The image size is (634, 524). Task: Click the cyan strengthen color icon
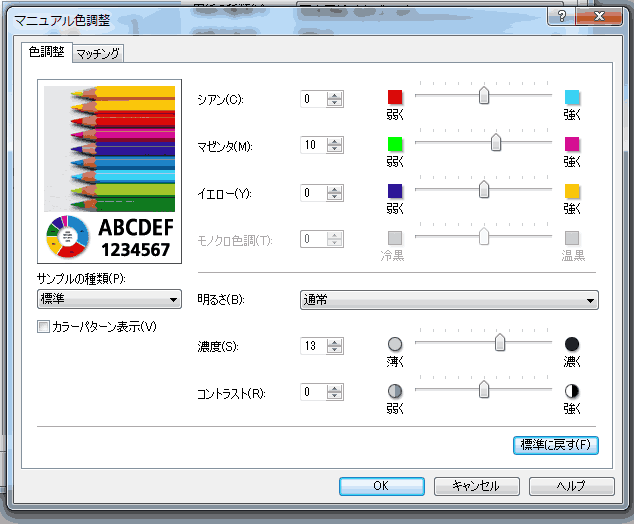click(x=572, y=97)
